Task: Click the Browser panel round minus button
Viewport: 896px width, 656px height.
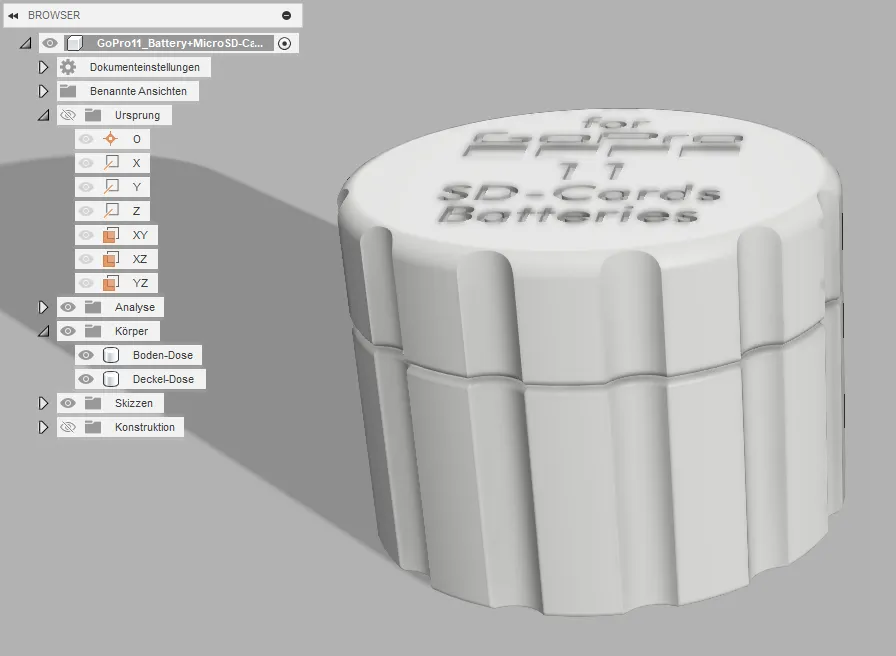Action: click(x=286, y=15)
